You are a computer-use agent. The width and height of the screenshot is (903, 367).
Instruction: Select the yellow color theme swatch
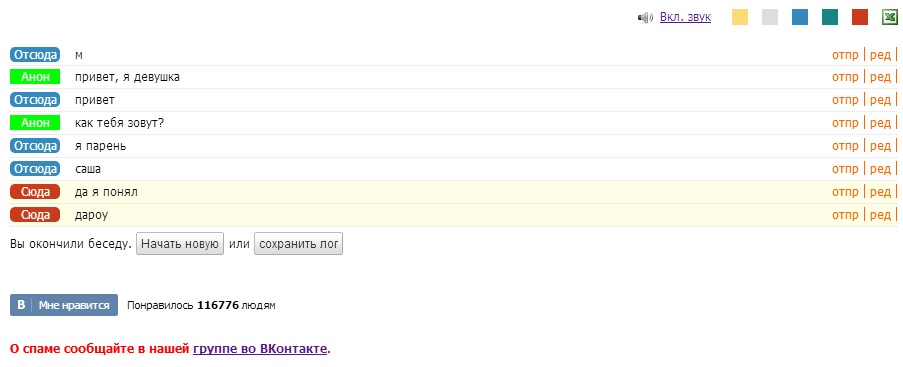(x=740, y=17)
